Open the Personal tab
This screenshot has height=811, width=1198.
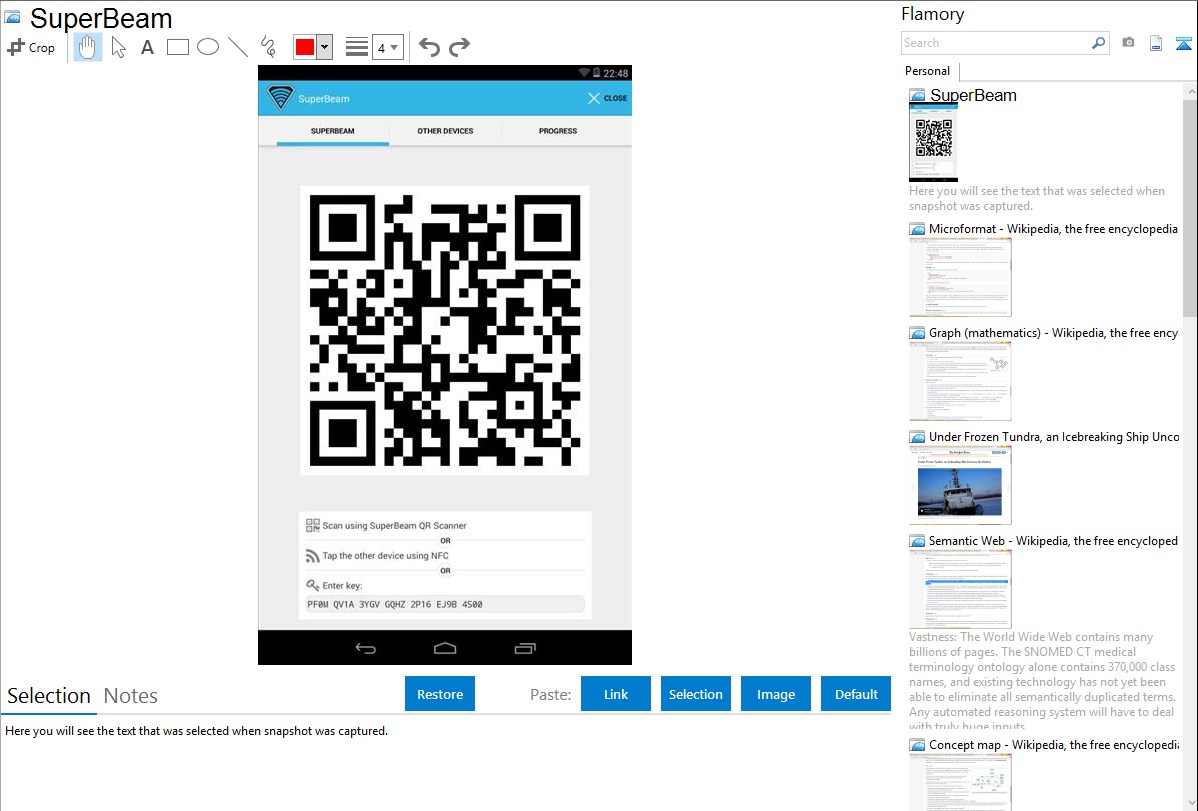(927, 71)
